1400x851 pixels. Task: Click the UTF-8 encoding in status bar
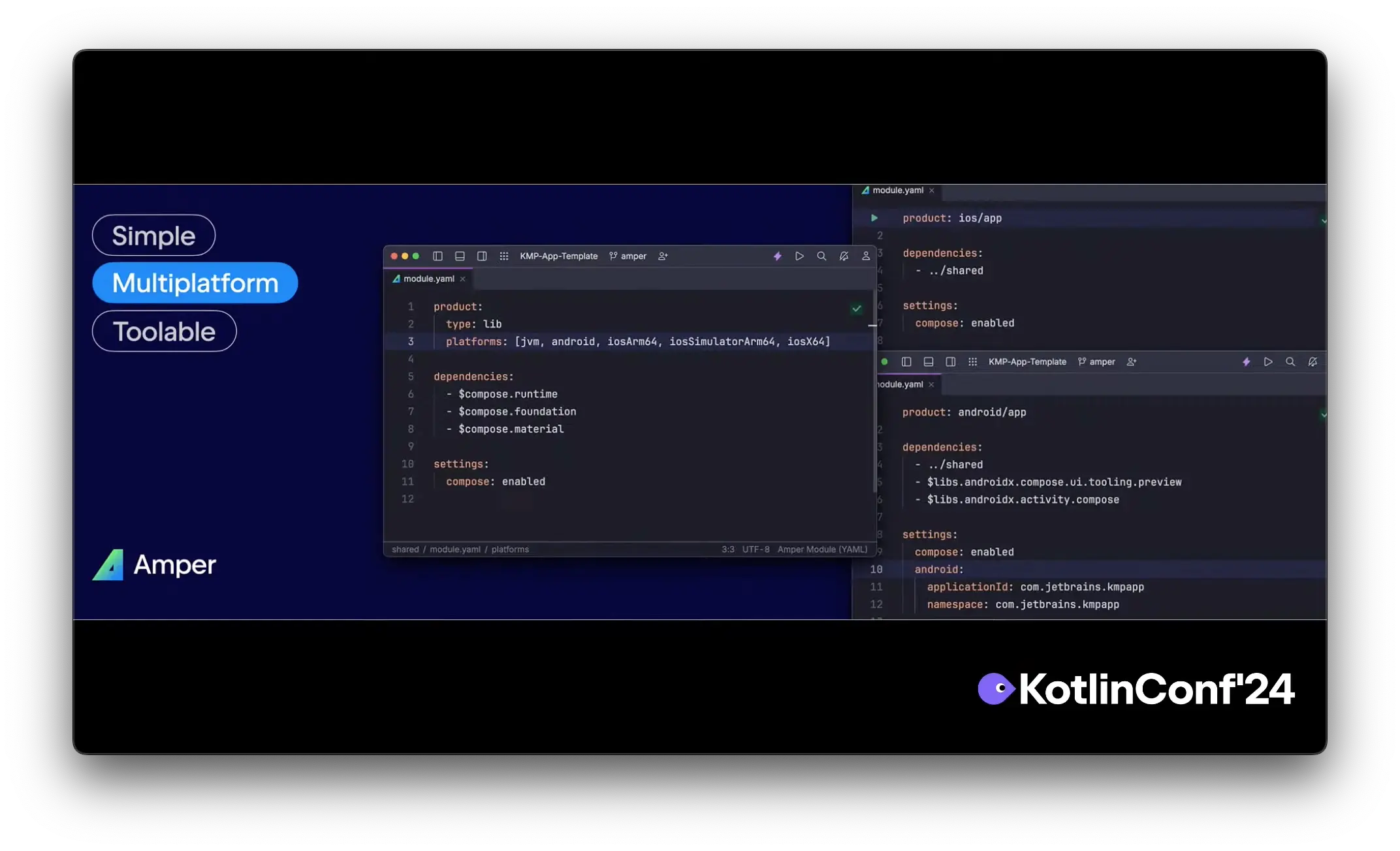[x=756, y=549]
